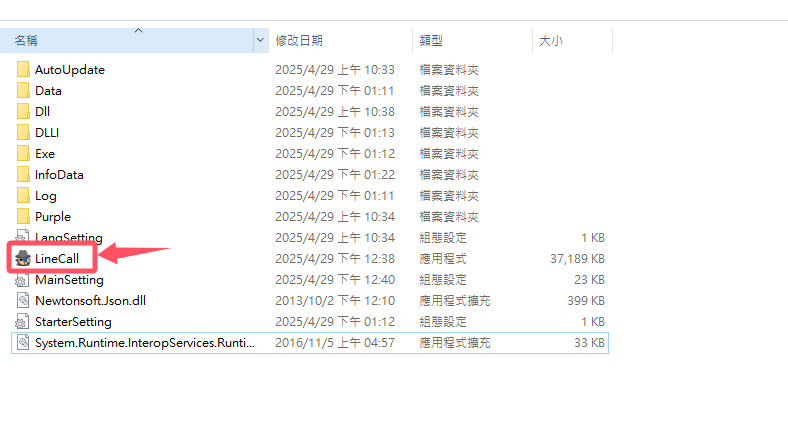Viewport: 788px width, 448px height.
Task: Select the Data folder icon
Action: point(23,91)
